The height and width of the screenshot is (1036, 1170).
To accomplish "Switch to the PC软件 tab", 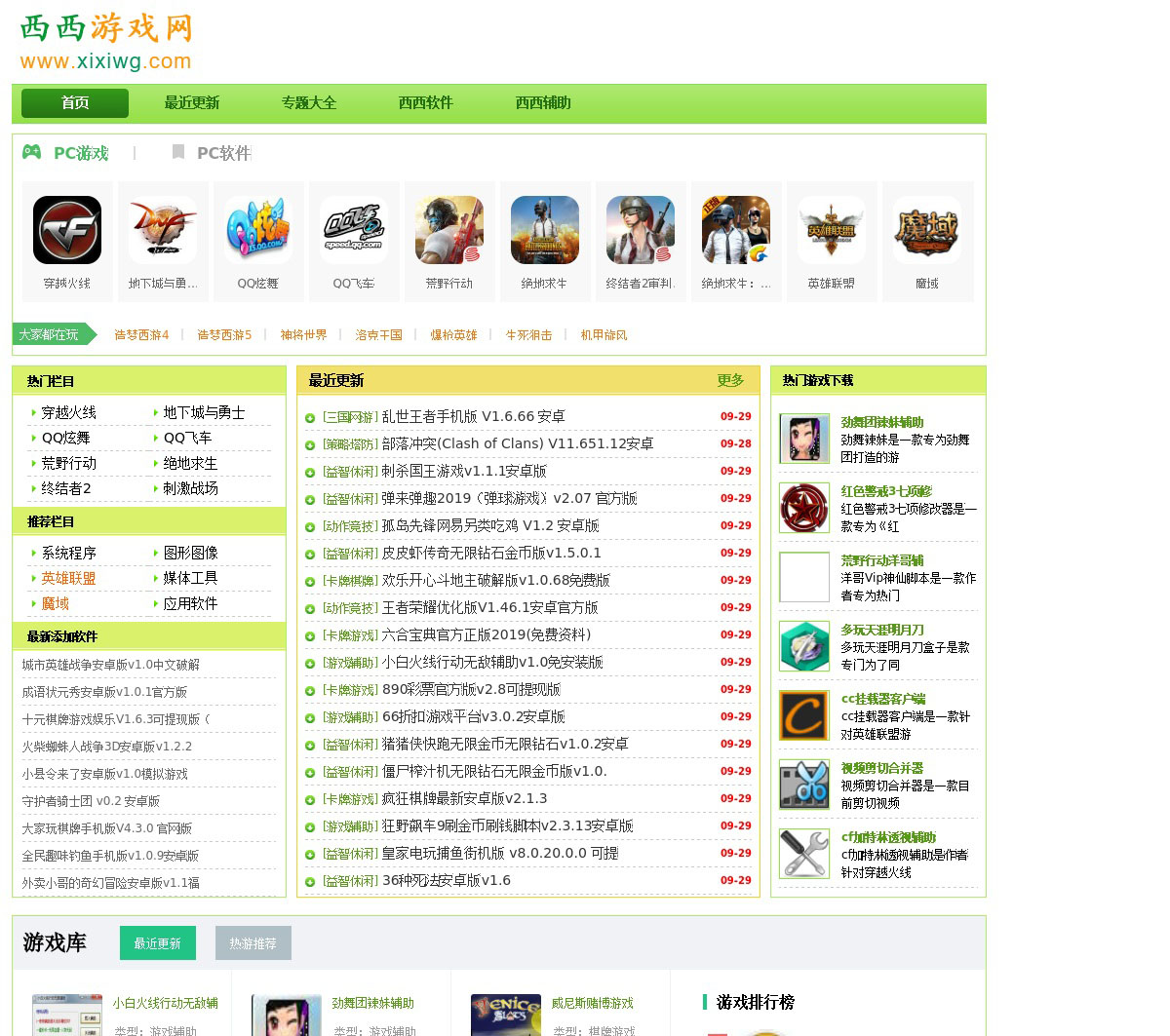I will [x=223, y=153].
